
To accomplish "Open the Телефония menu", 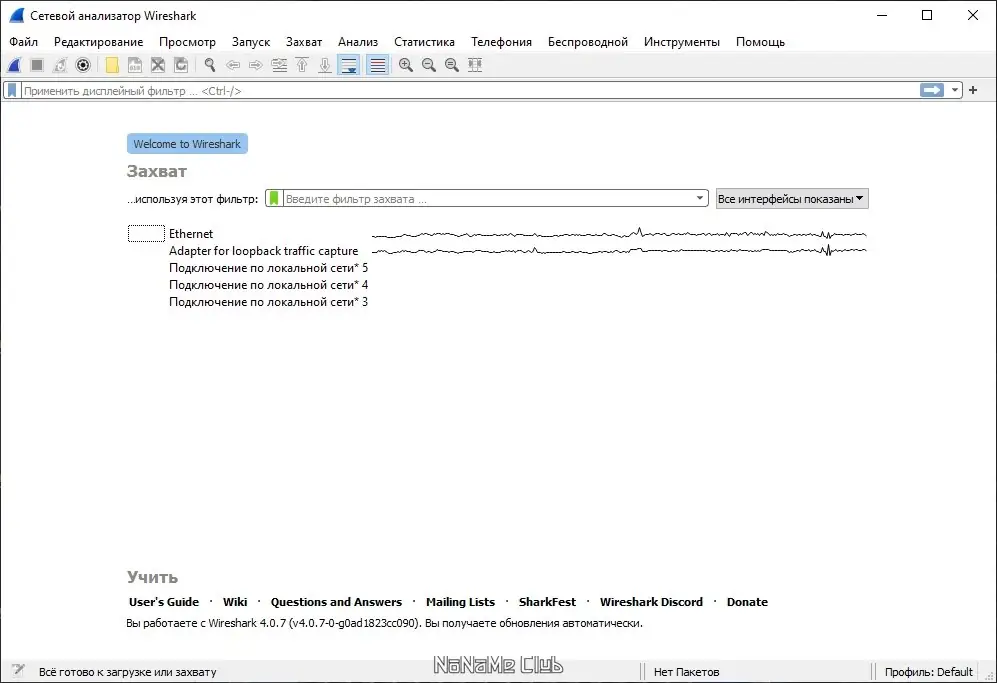I will point(501,42).
